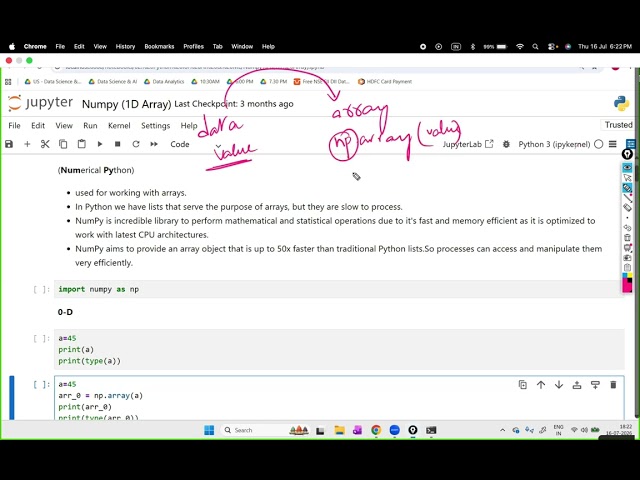
Task: Insert a cell below the active cell
Action: point(595,384)
